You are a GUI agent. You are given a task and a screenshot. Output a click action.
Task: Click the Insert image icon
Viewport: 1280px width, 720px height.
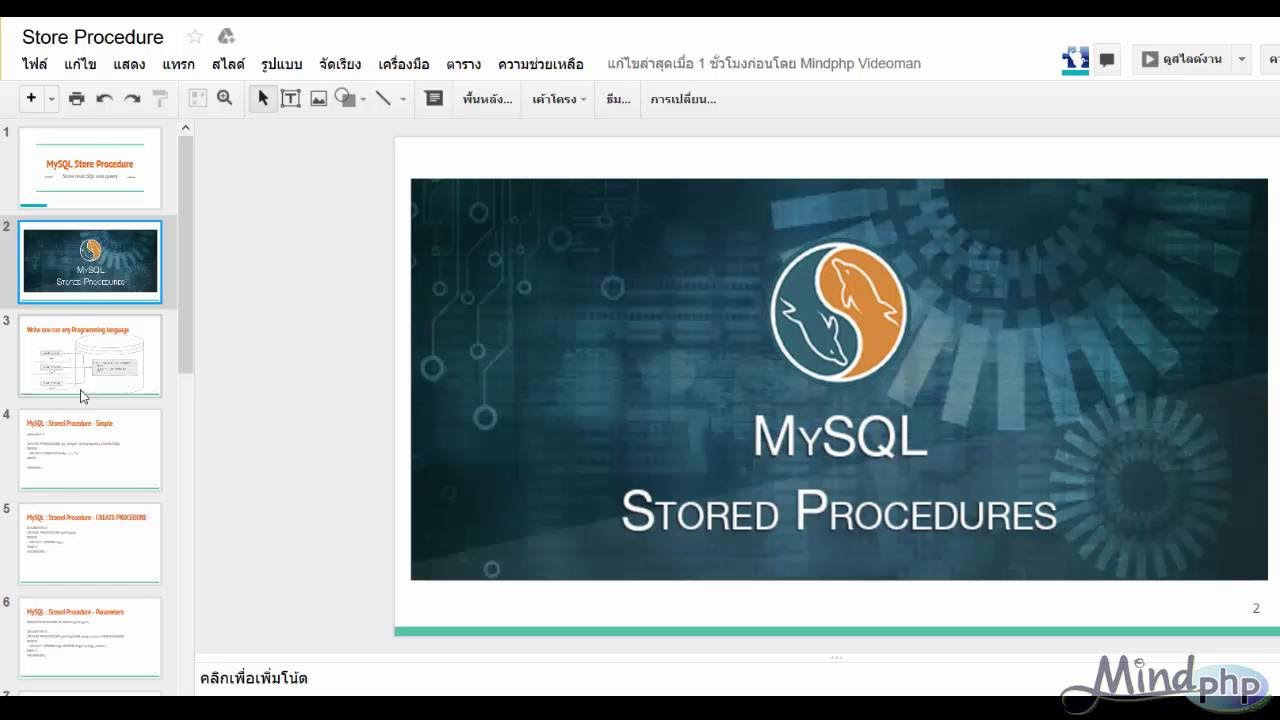(319, 98)
